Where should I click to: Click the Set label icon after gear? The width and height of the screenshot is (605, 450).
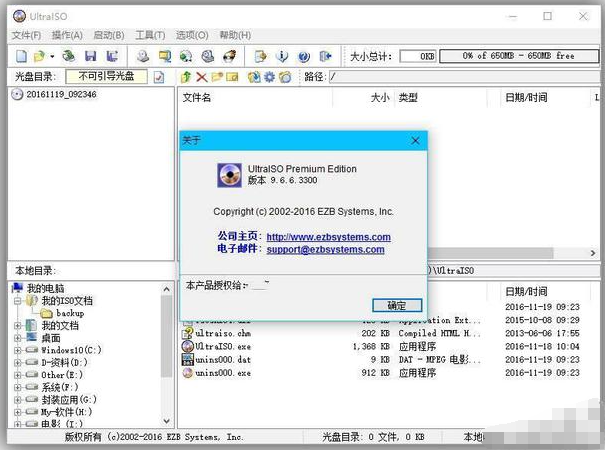click(285, 77)
